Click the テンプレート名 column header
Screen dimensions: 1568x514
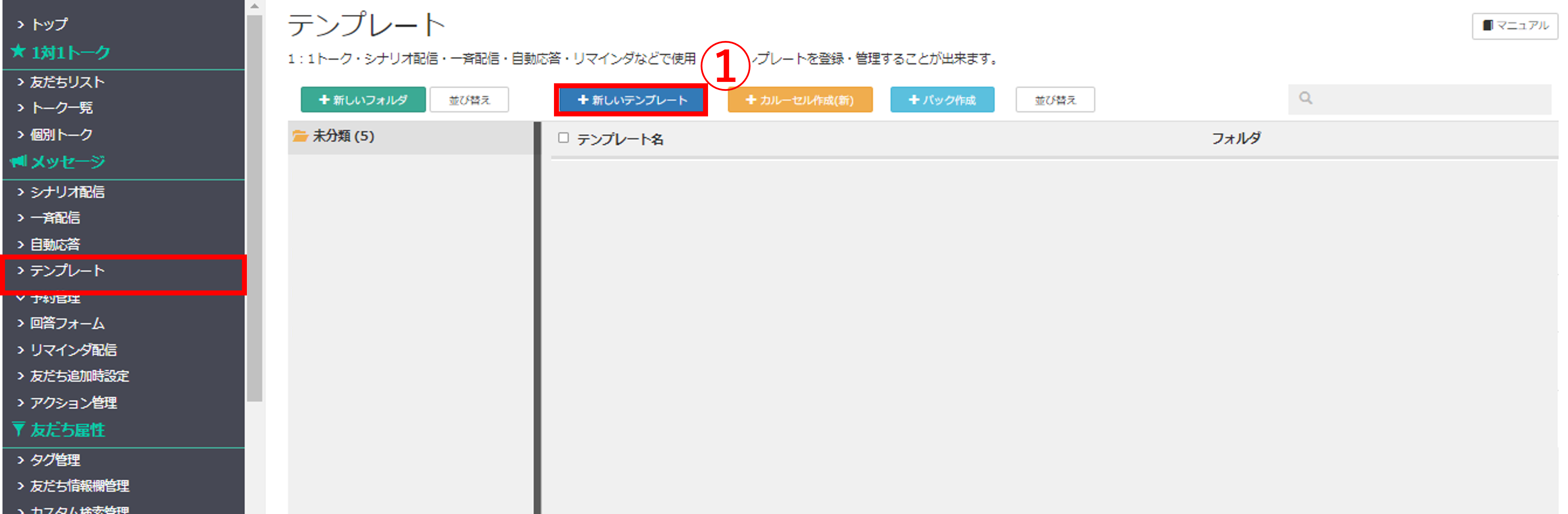point(620,140)
